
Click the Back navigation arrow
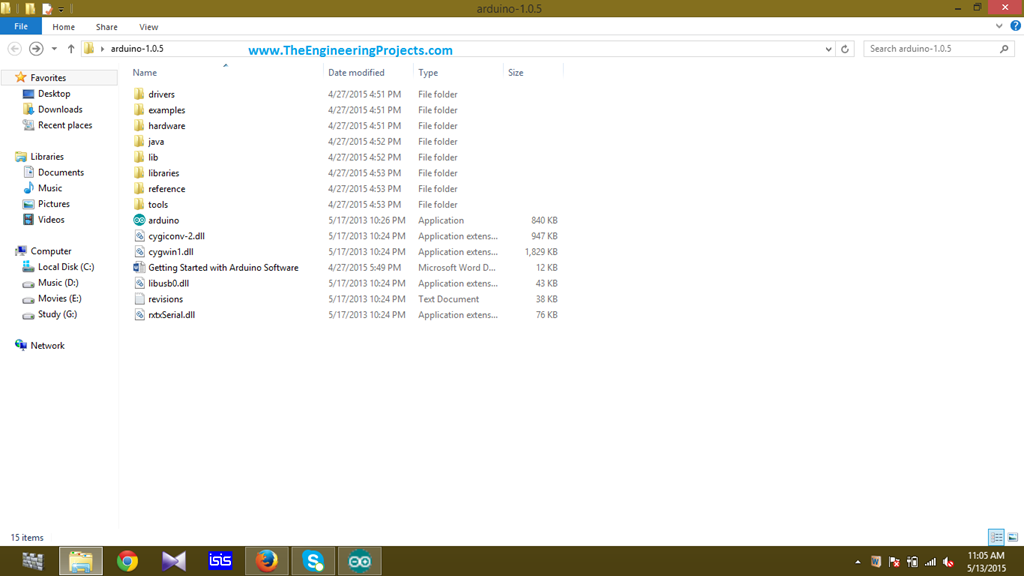(x=15, y=49)
